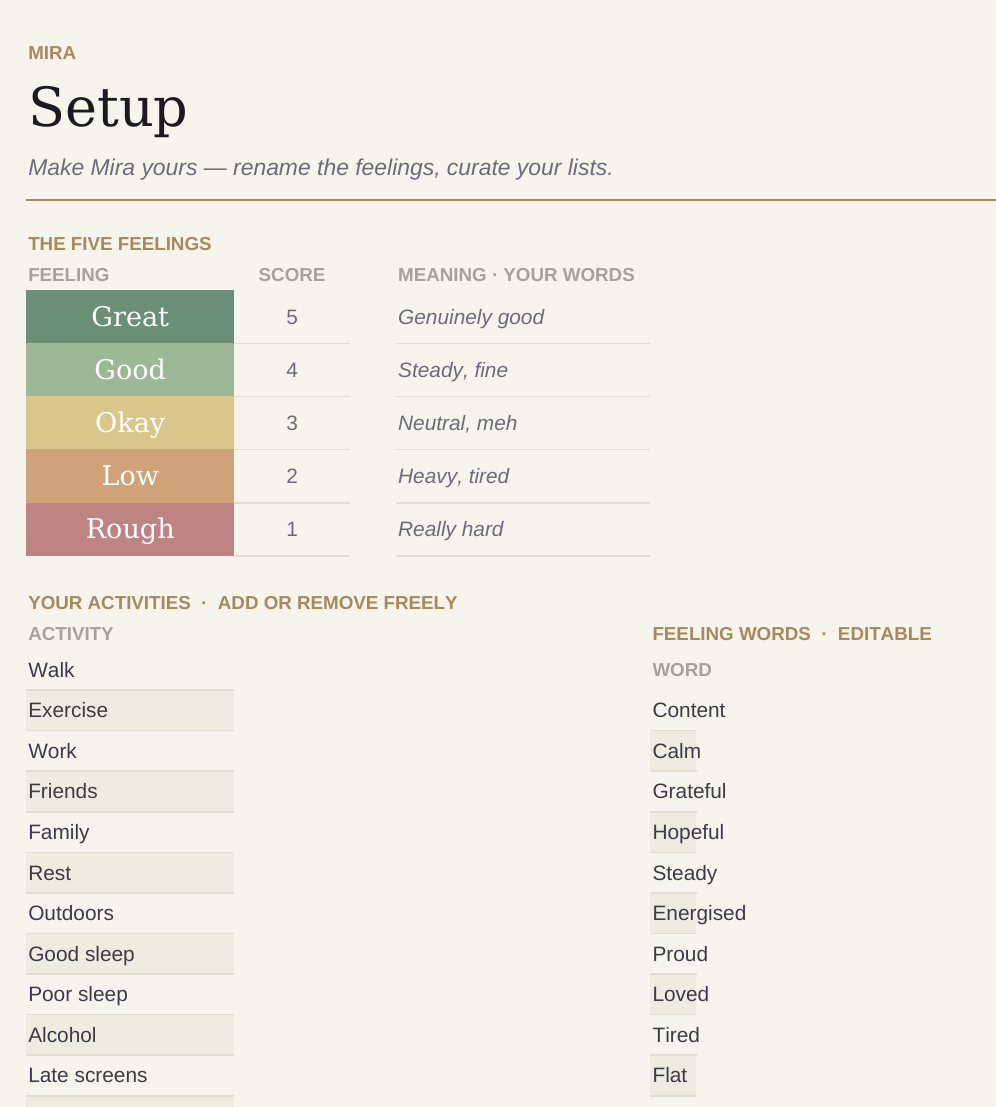
Task: Select the Exercise activity row
Action: click(x=130, y=710)
